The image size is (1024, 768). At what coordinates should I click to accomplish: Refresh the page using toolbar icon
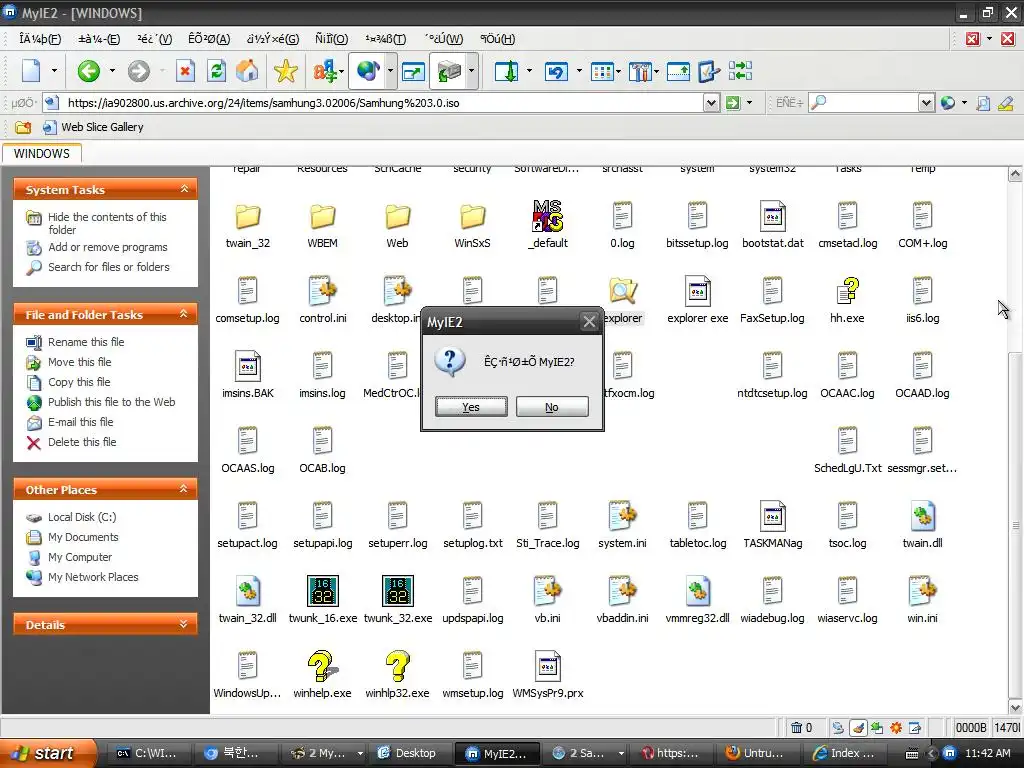click(216, 71)
